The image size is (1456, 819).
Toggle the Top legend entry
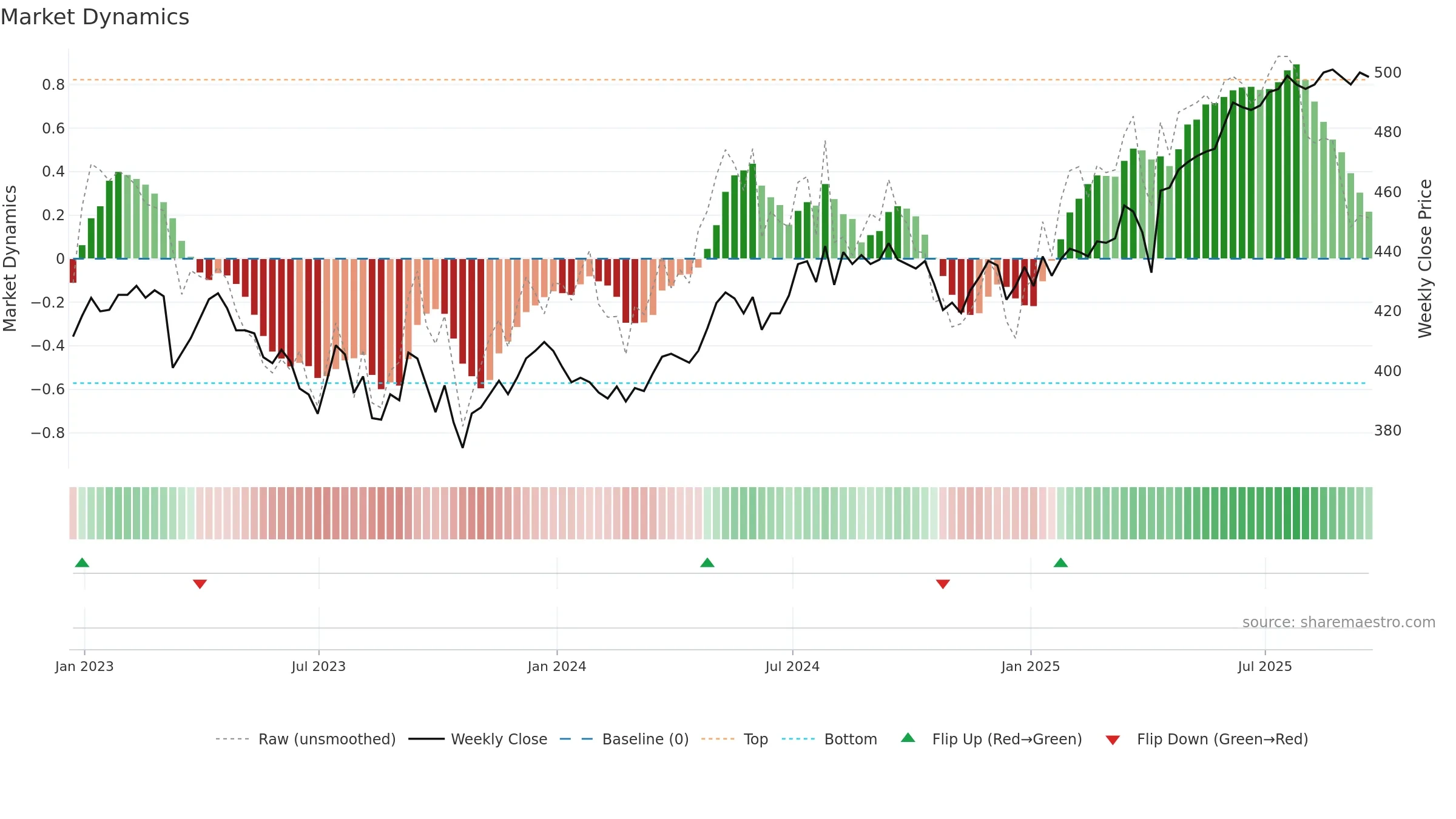(x=735, y=739)
